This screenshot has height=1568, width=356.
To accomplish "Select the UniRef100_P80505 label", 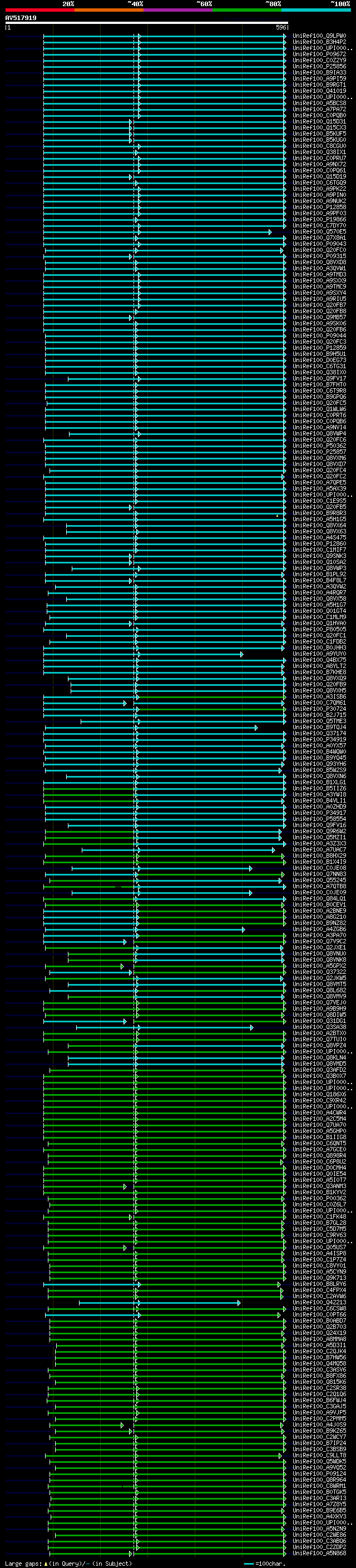I will pyautogui.click(x=319, y=630).
